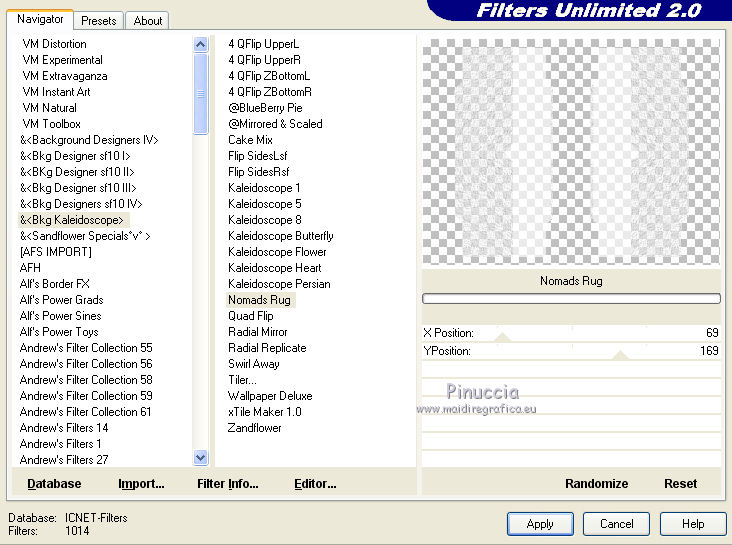Click the Nomads Rug preview image
Viewport: 732px width, 545px height.
point(571,151)
